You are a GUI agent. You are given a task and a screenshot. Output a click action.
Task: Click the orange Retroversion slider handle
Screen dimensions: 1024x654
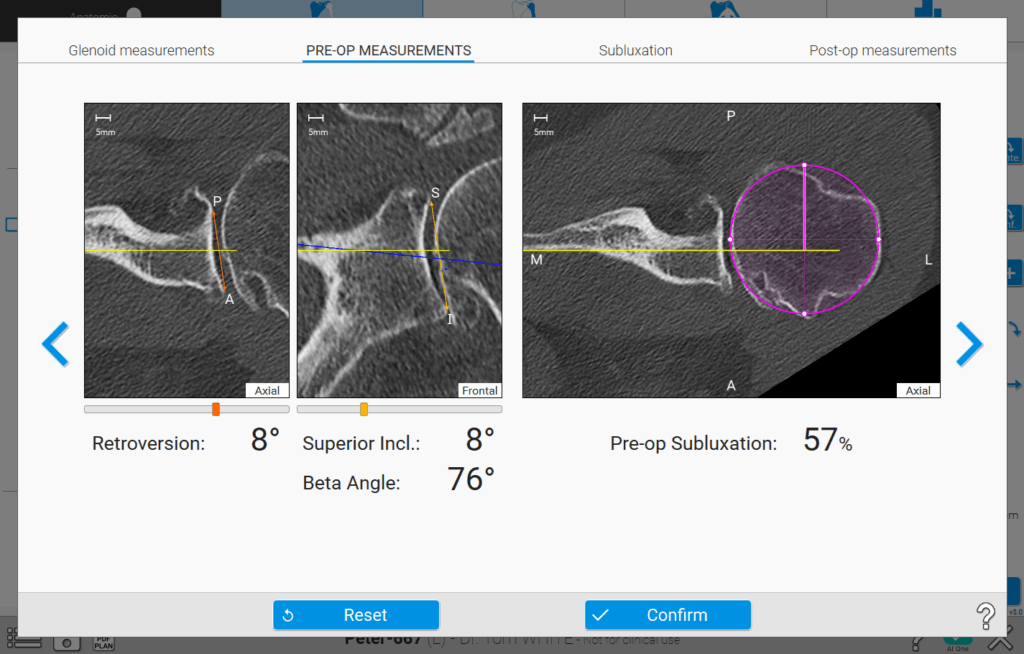coord(216,409)
